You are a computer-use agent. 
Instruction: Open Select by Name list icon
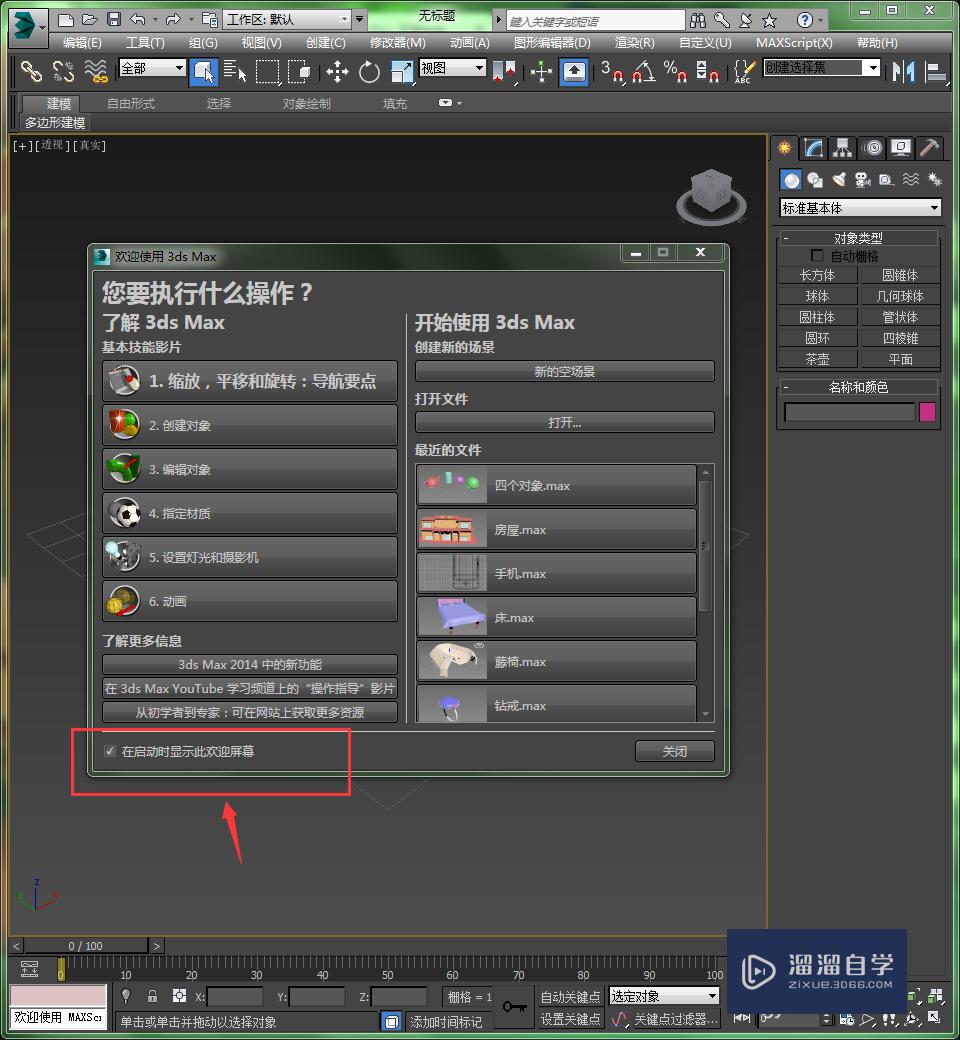pyautogui.click(x=235, y=71)
